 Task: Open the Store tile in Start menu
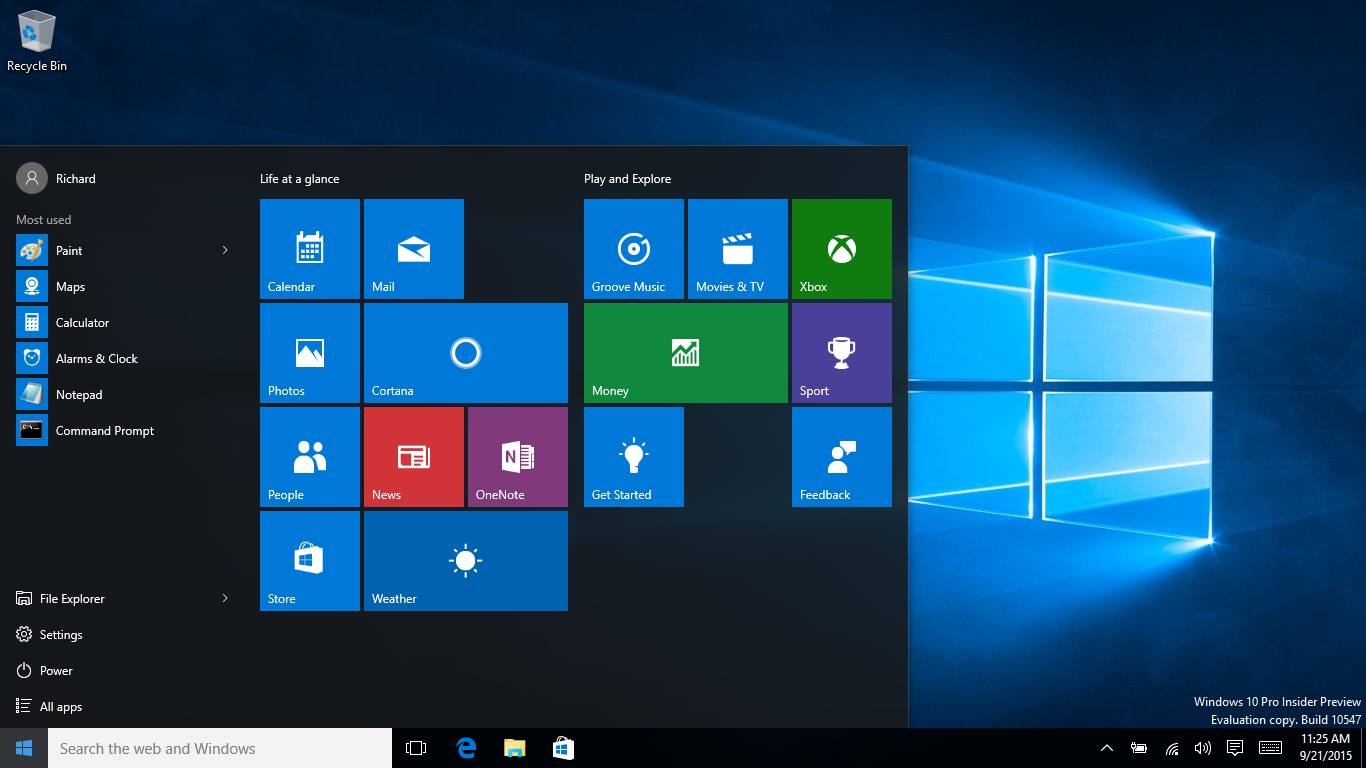pyautogui.click(x=310, y=561)
